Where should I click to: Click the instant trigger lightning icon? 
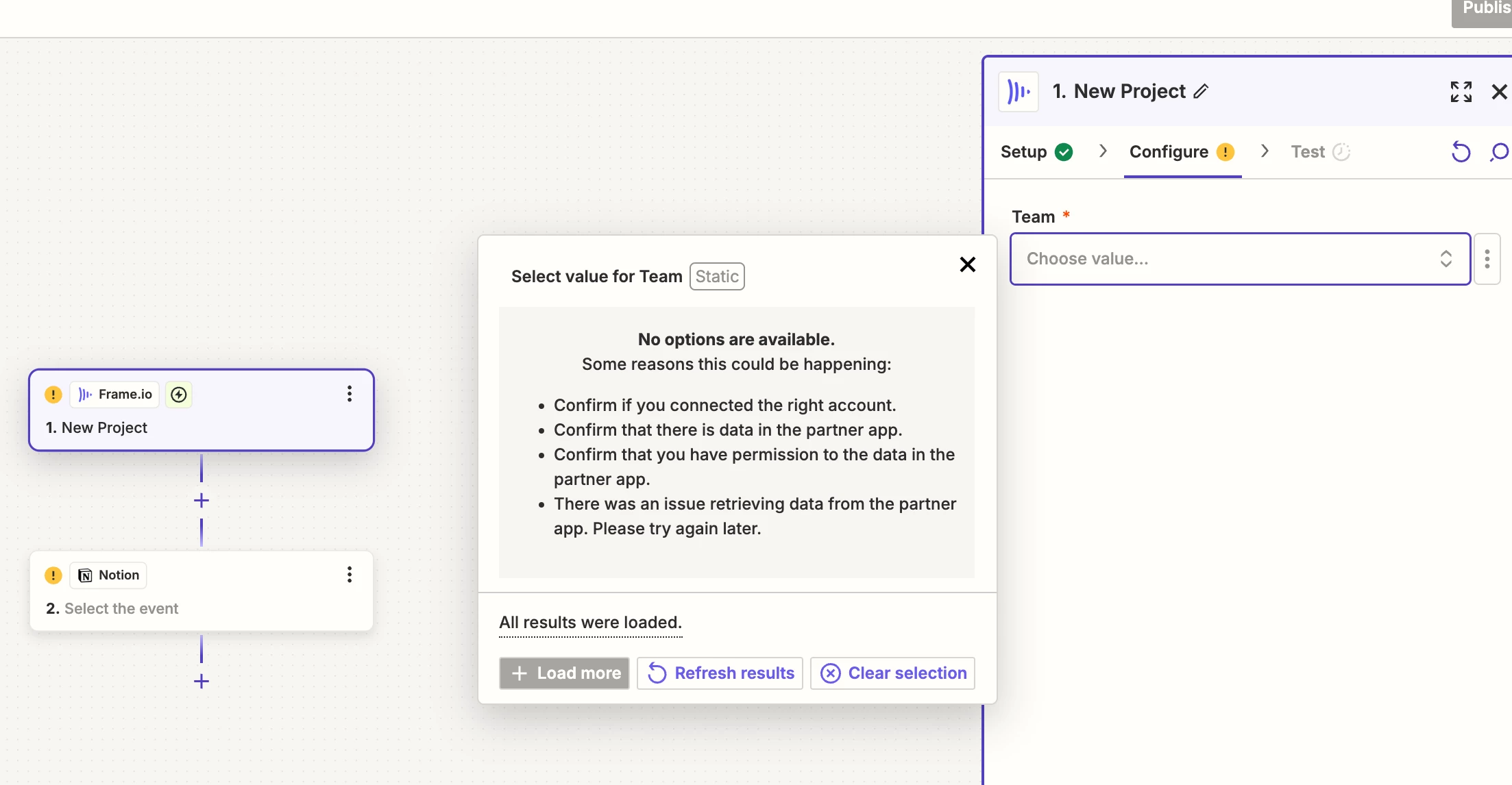(179, 395)
